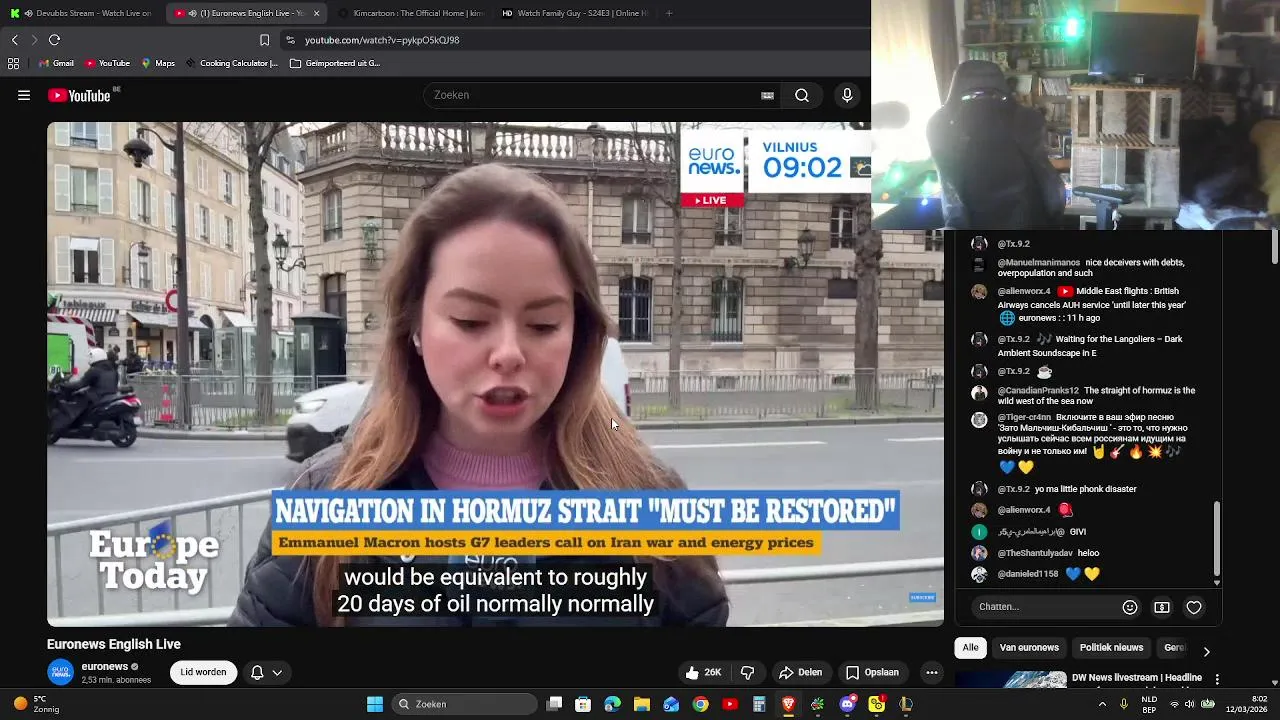Open Task View on taskbar
Screen dimensions: 1280x720
[x=555, y=704]
